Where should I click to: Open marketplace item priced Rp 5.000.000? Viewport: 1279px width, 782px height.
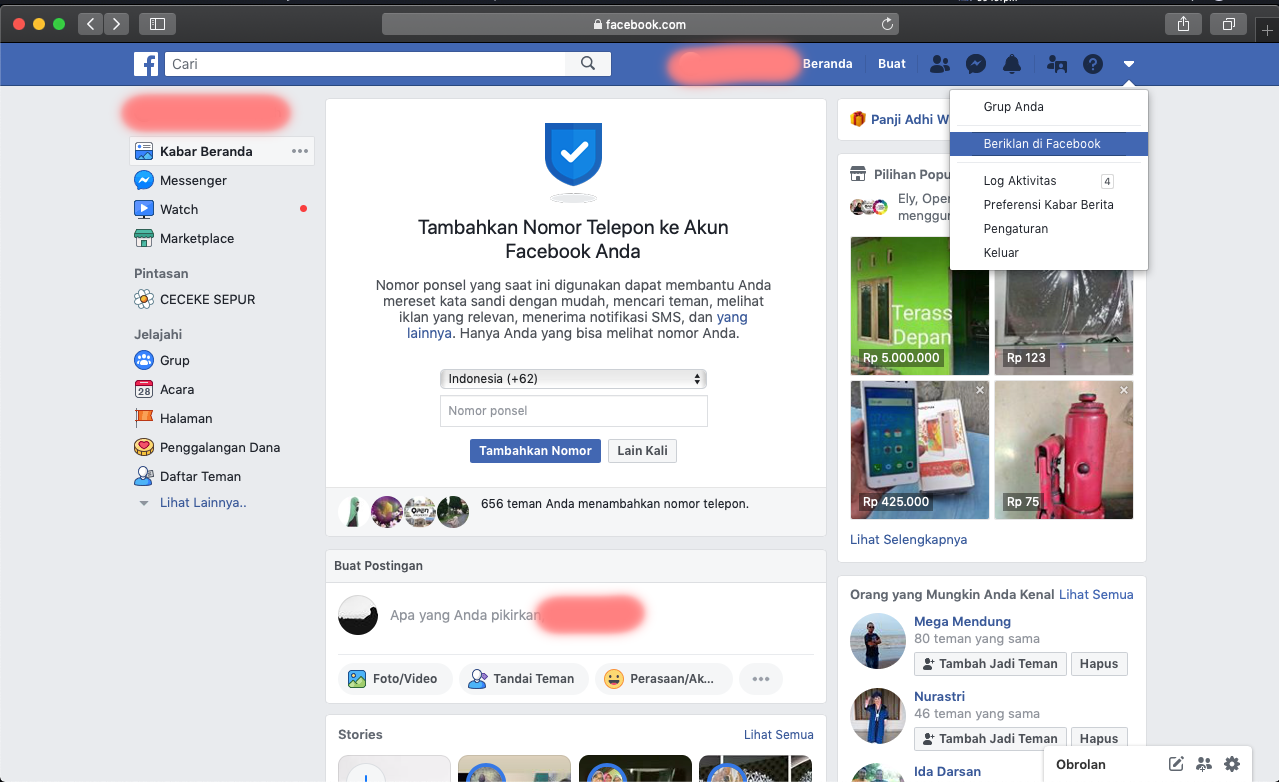pos(920,306)
